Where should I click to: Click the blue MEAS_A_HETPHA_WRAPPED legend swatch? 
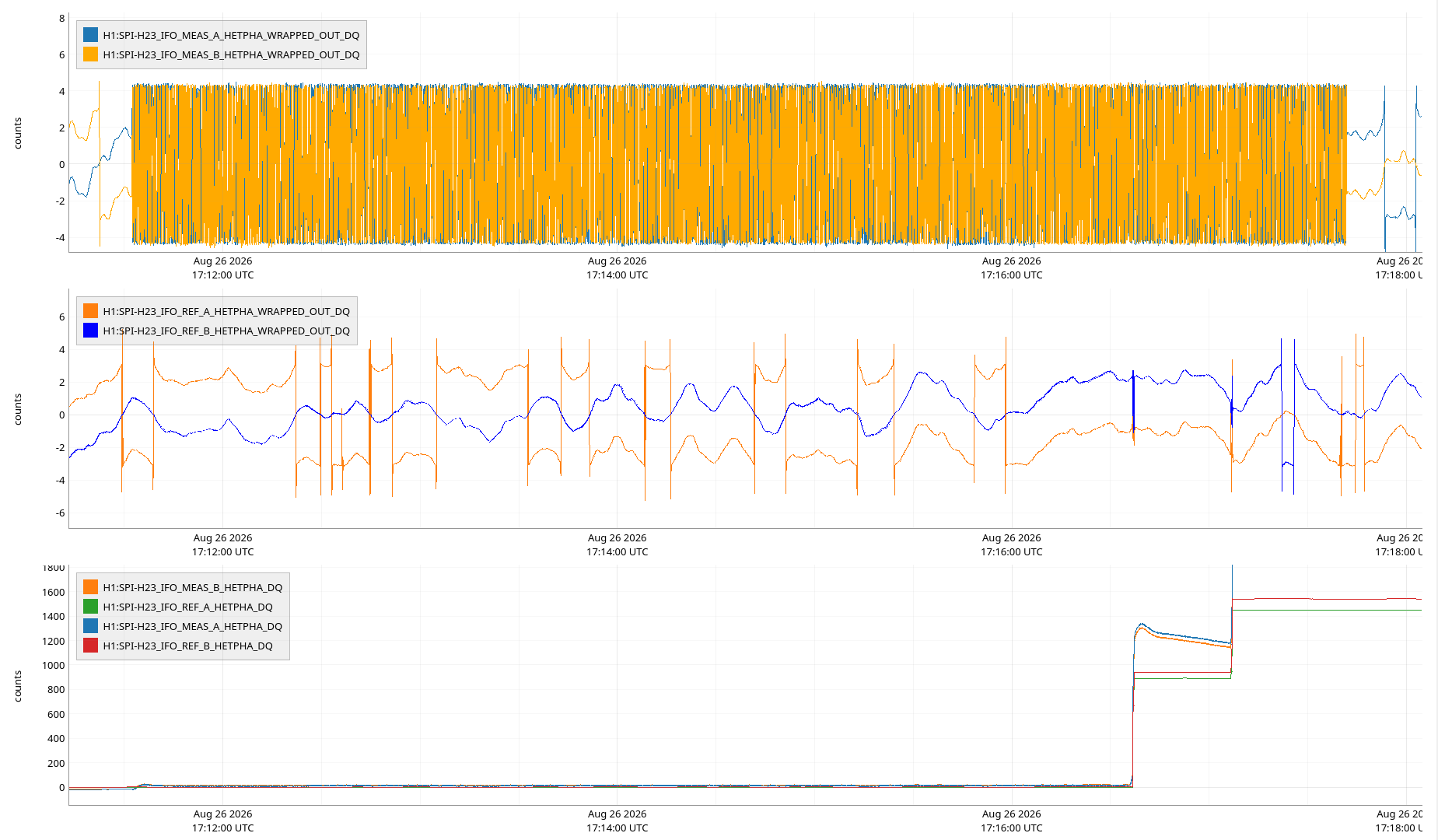point(91,35)
